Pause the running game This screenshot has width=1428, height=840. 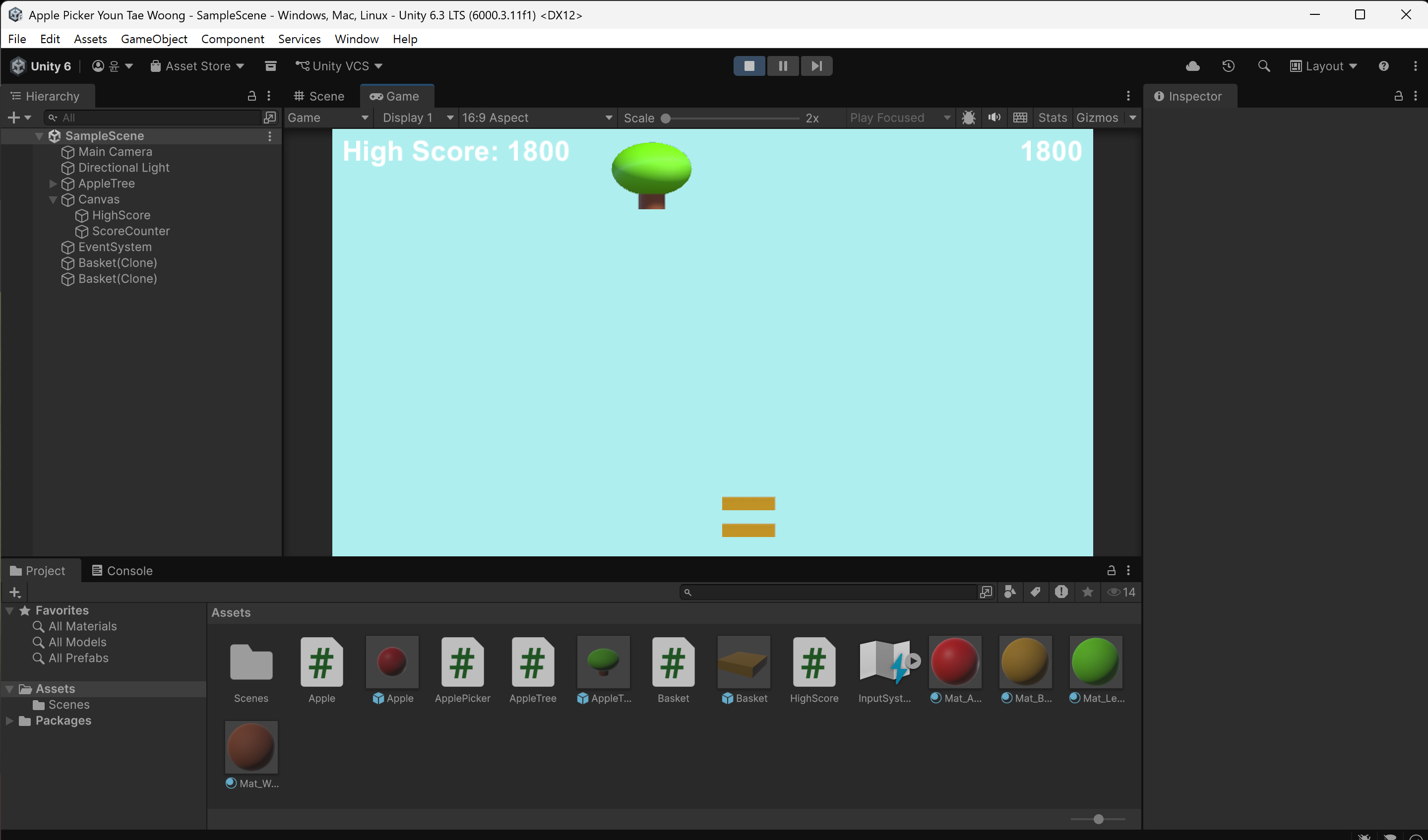click(783, 66)
